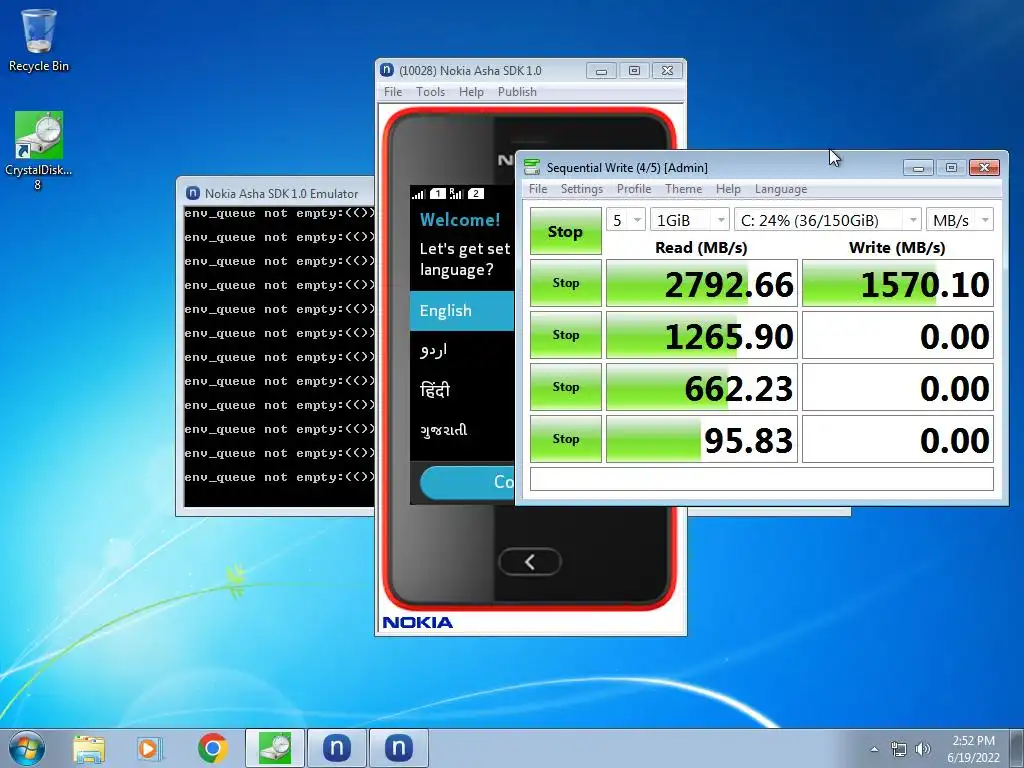Open Windows Media Player in taskbar

[x=150, y=748]
